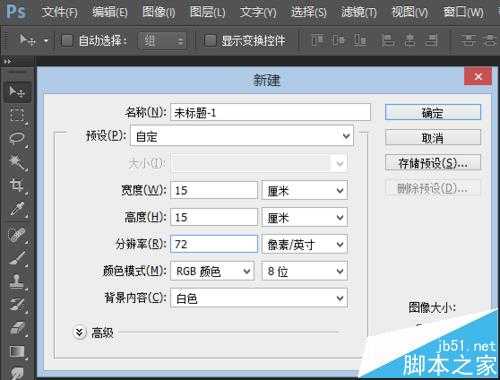Open the auto-select 组 dropdown
Screen dimensions: 500x380
point(162,41)
